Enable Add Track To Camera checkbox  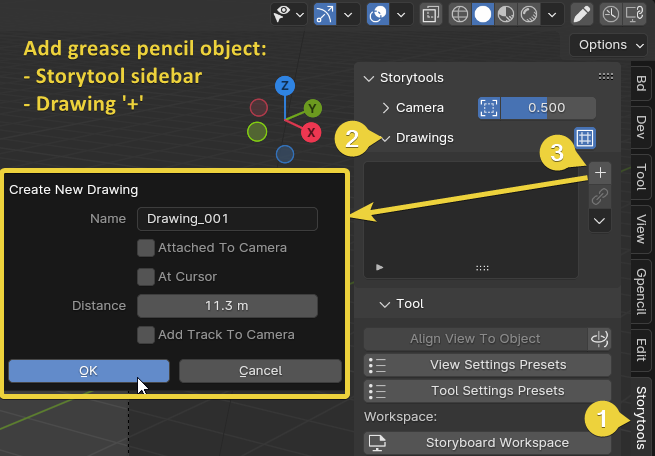(146, 335)
